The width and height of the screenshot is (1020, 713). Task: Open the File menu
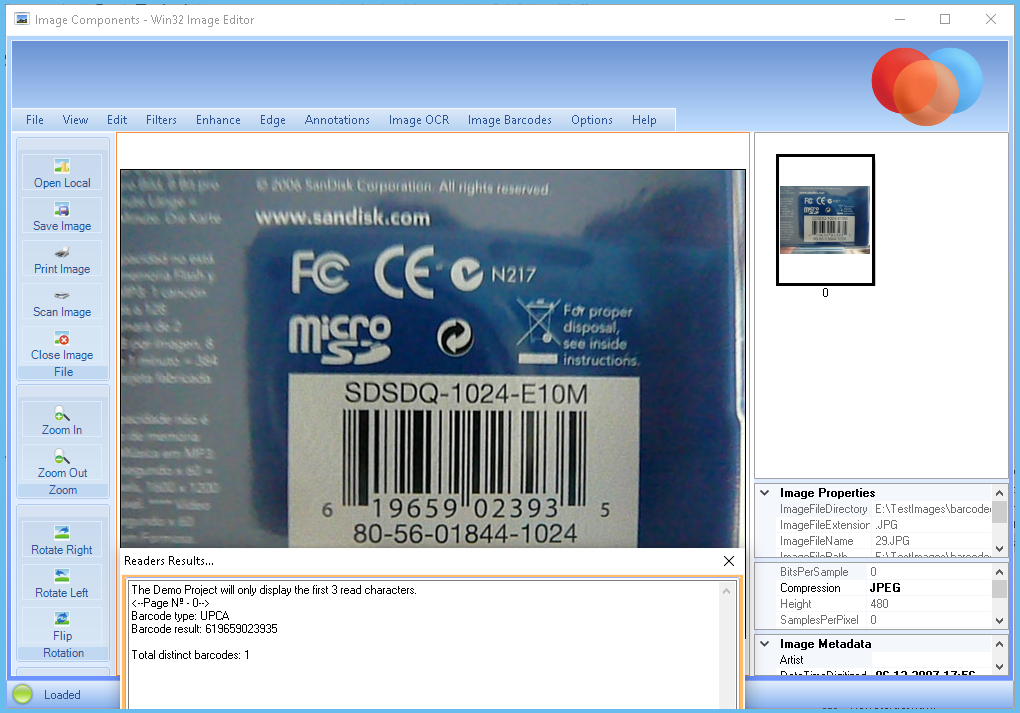click(34, 120)
